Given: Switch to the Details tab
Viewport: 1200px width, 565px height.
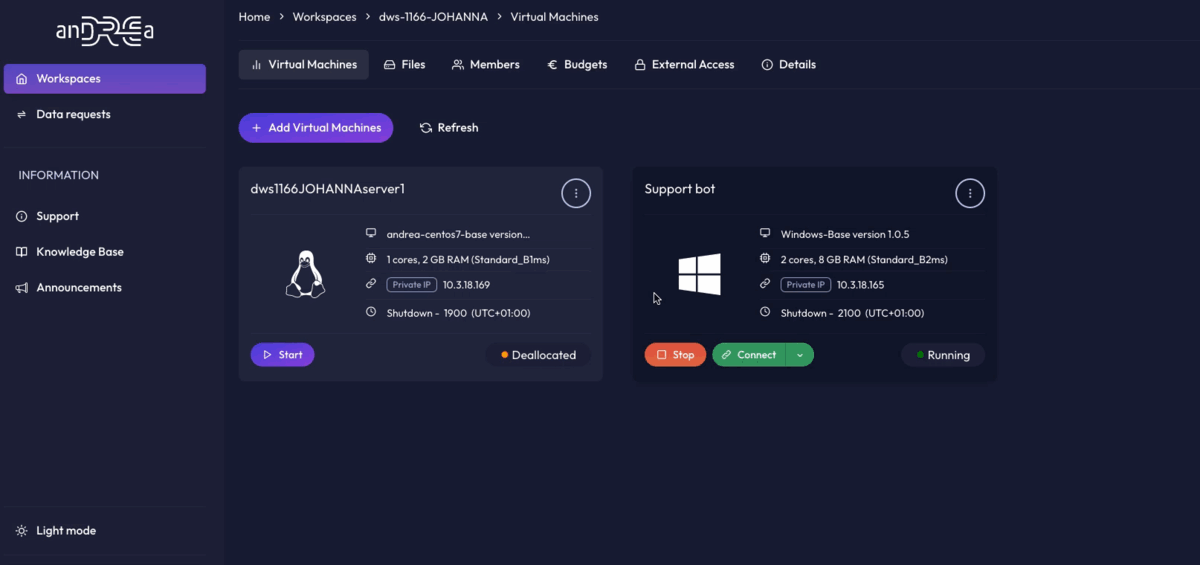Looking at the screenshot, I should click(x=788, y=65).
